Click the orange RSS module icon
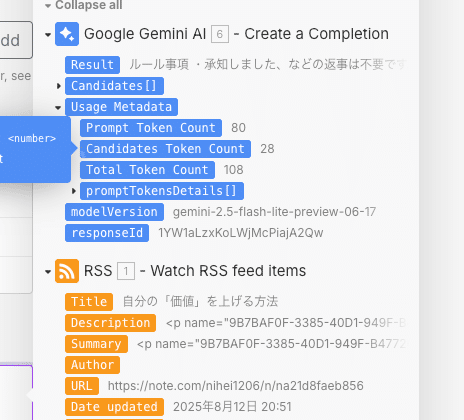The width and height of the screenshot is (464, 420). (67, 271)
